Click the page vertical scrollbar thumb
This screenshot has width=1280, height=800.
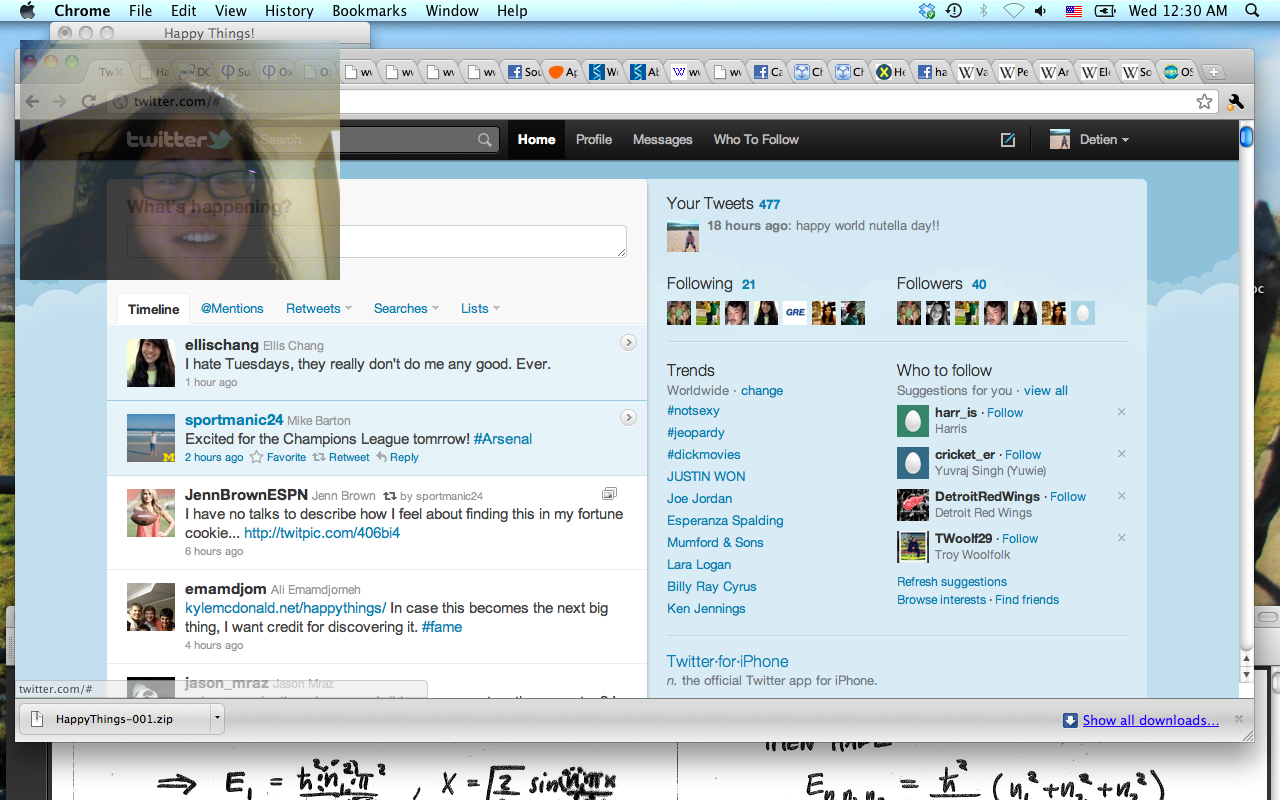[1246, 138]
